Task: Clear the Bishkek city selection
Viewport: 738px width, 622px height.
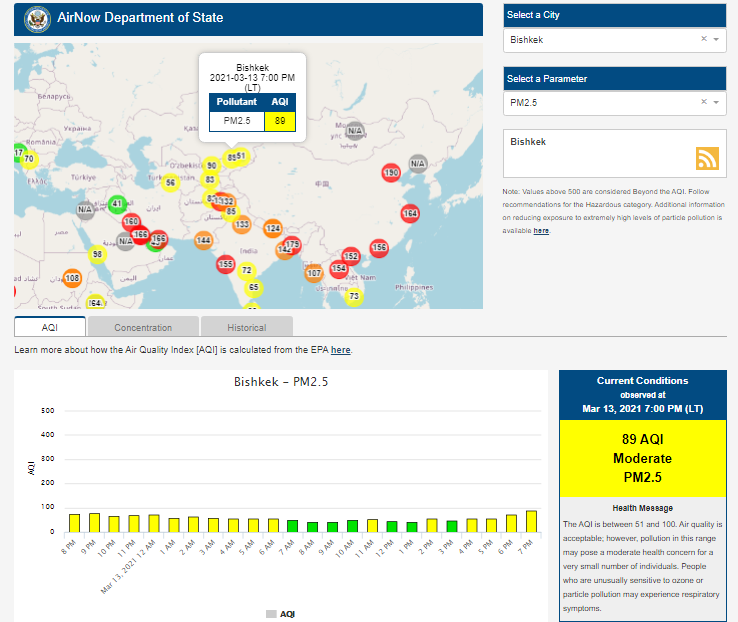Action: [703, 39]
